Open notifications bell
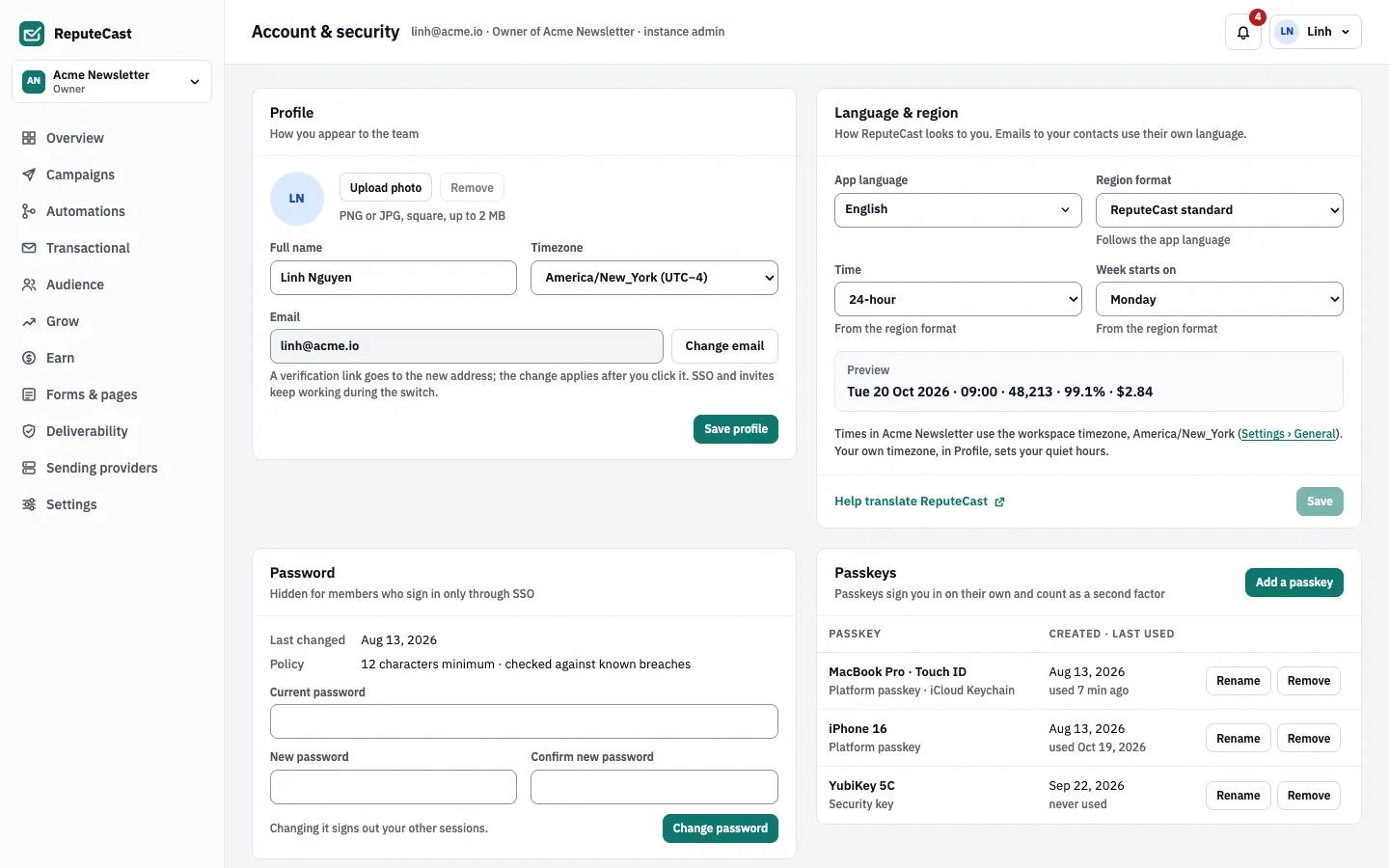Viewport: 1389px width, 868px height. click(x=1243, y=32)
